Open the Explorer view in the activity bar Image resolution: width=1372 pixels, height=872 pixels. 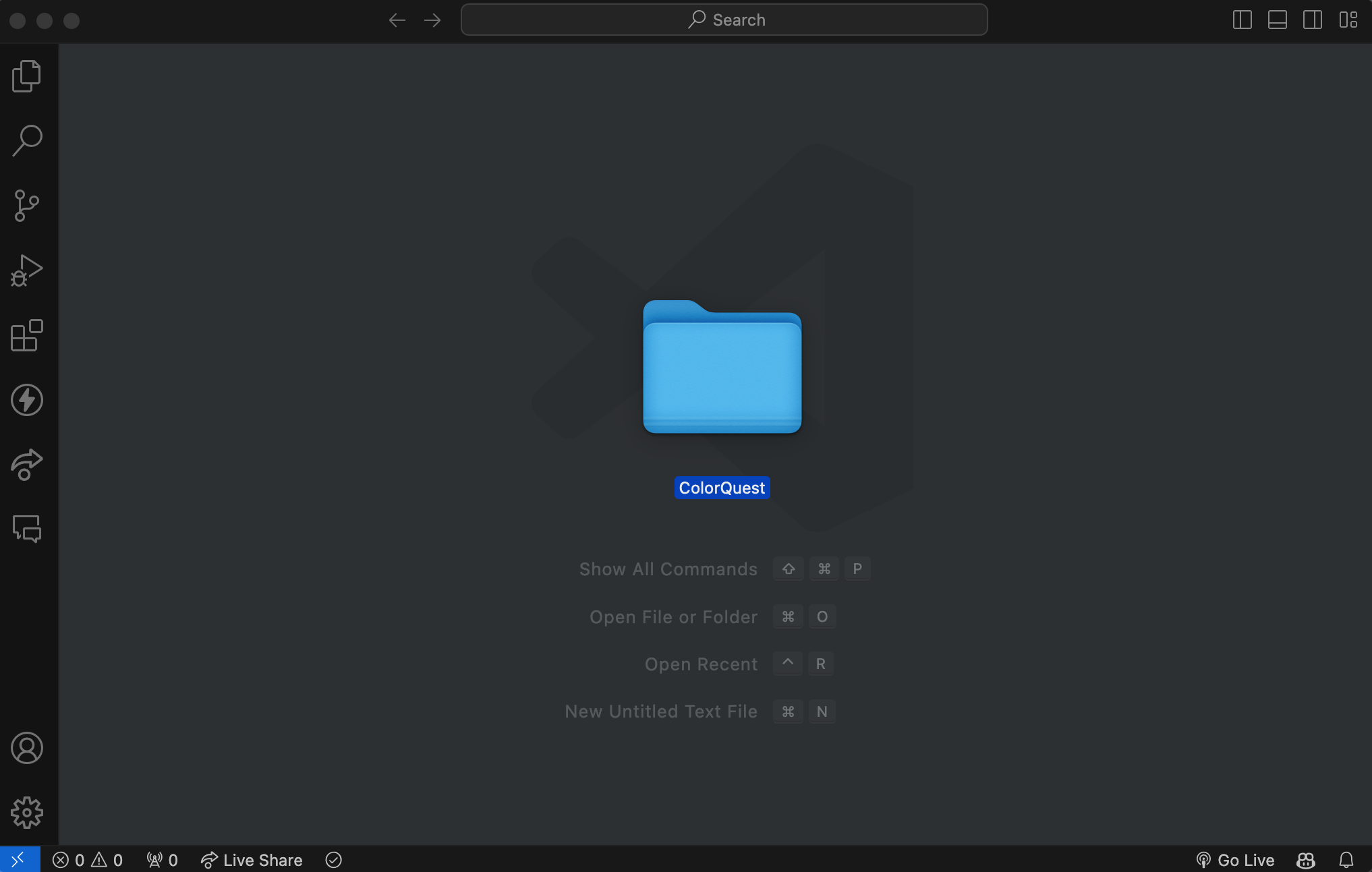[x=27, y=76]
